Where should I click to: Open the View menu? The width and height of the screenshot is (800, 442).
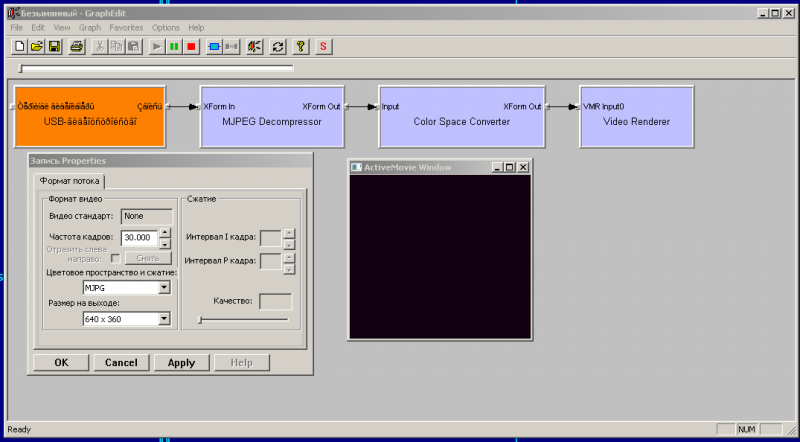tap(62, 28)
